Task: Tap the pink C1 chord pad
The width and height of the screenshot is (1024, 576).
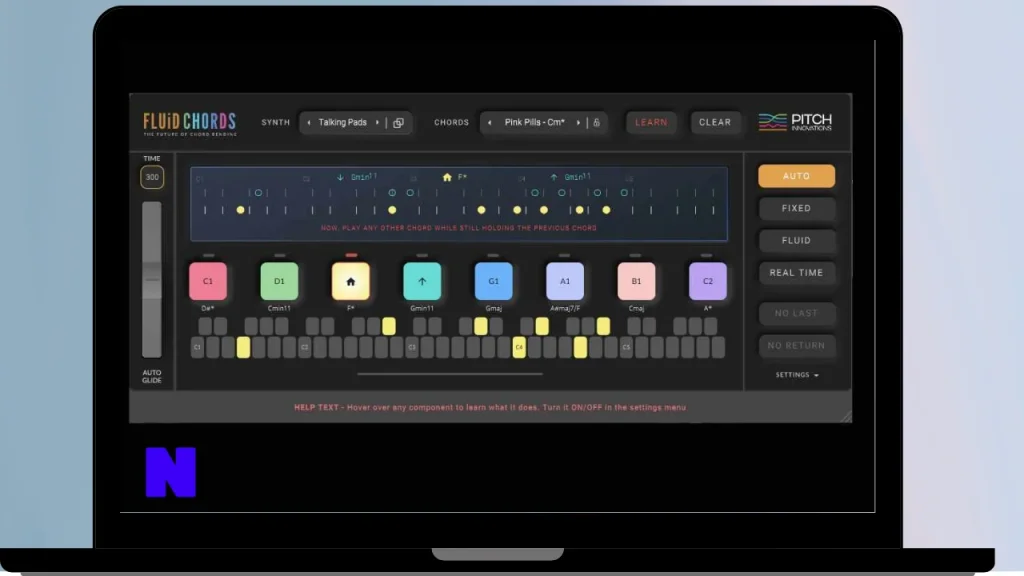Action: click(x=208, y=281)
